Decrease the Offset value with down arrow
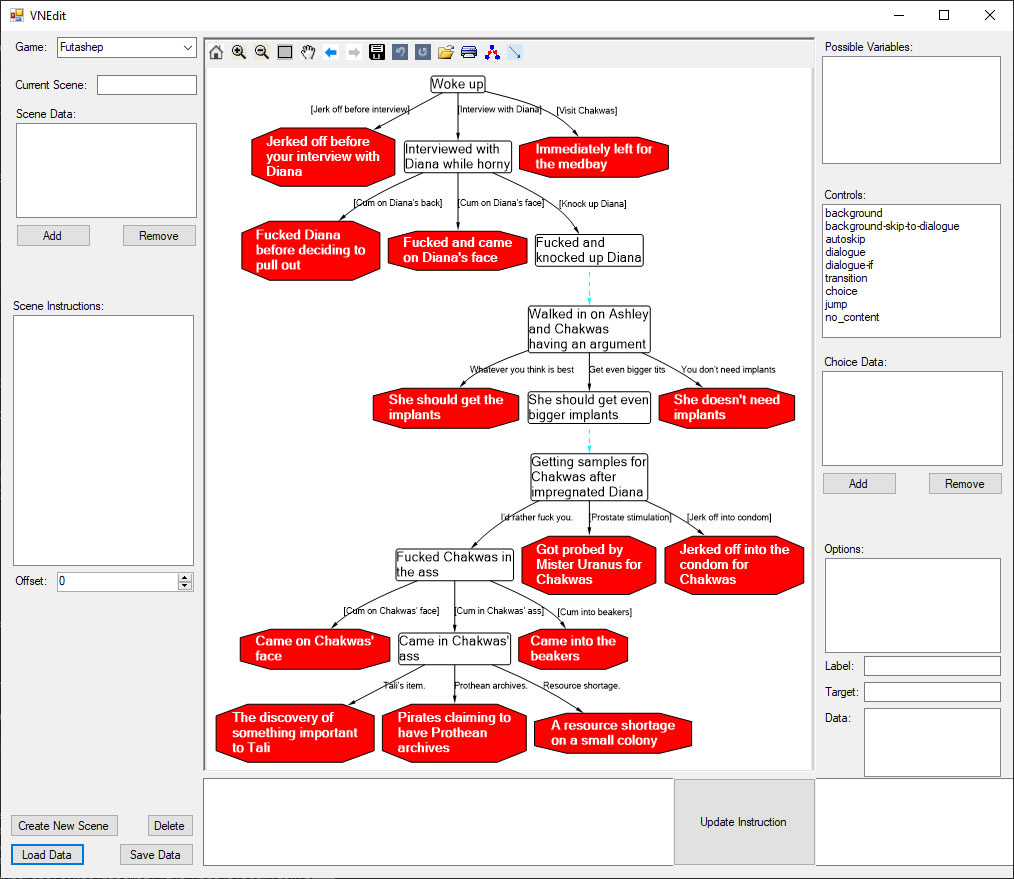 tap(185, 585)
